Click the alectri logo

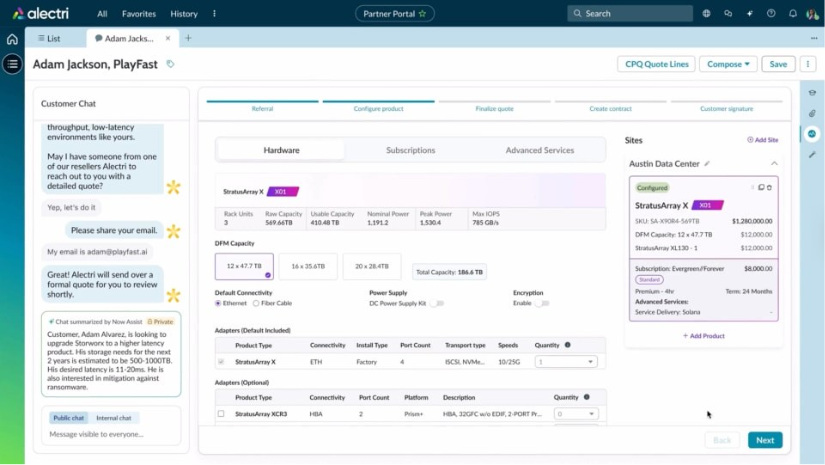coord(41,14)
